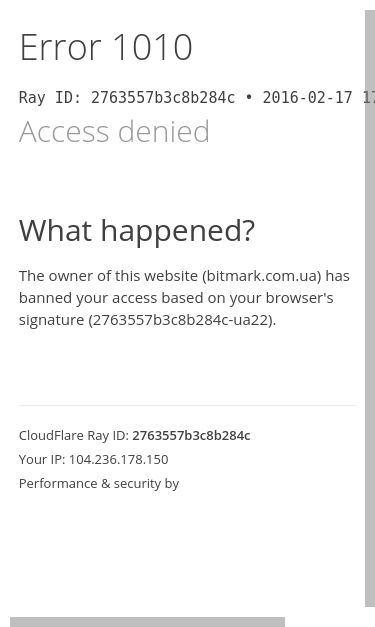The width and height of the screenshot is (375, 627).
Task: Click the 104.236.178.150 IP address
Action: [x=119, y=459]
